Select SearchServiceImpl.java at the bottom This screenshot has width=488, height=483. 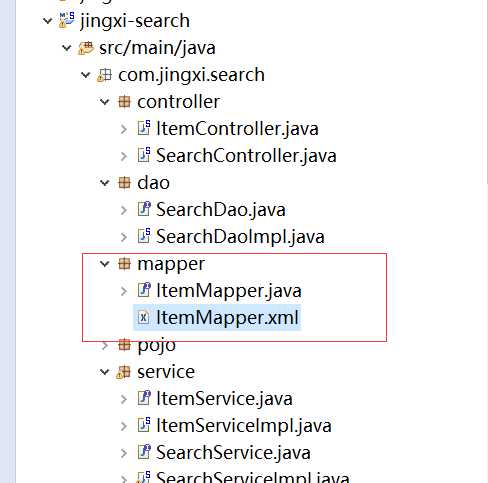coord(253,477)
